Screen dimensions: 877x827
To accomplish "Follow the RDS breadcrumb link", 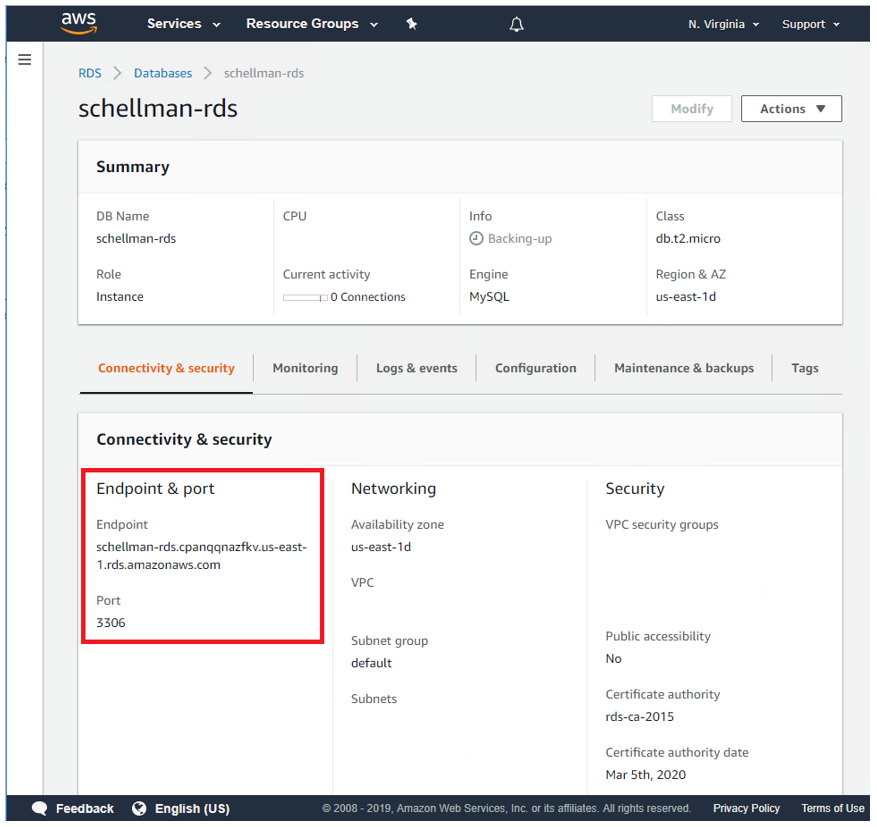I will (90, 73).
